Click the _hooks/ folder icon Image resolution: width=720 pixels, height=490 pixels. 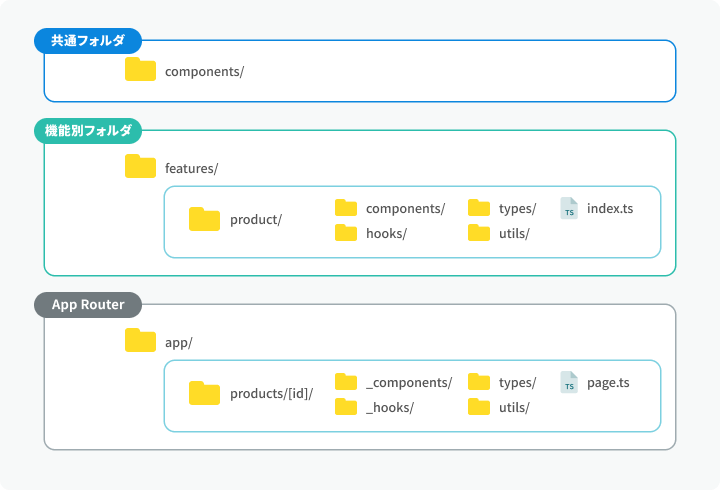346,407
